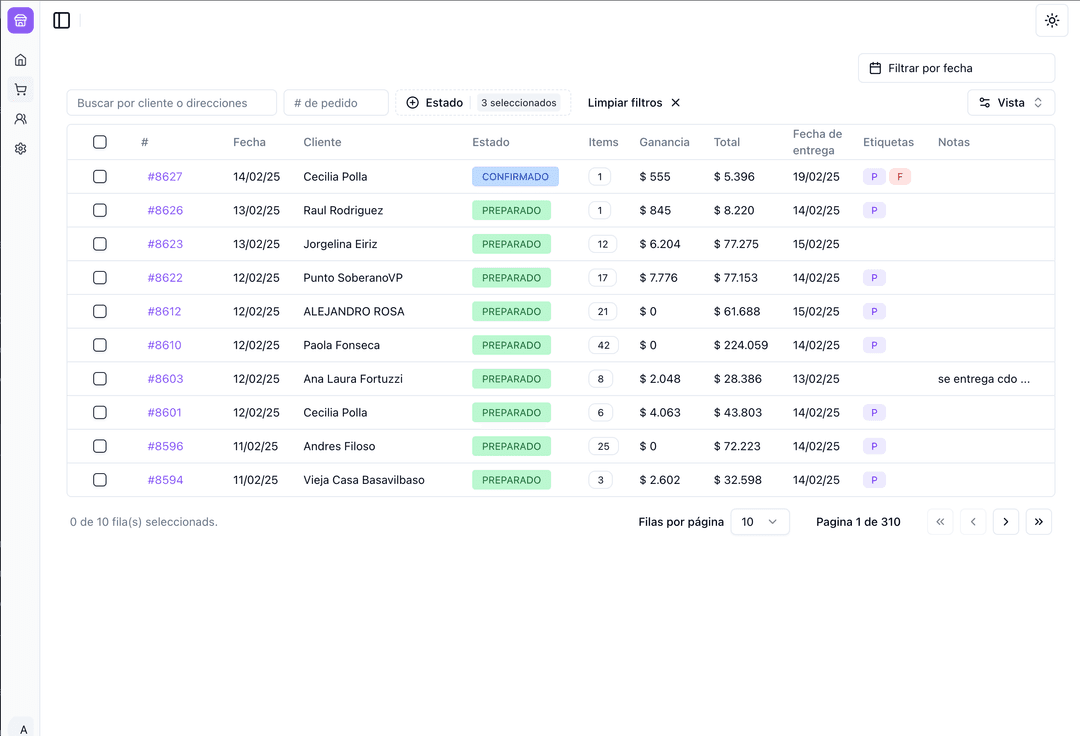The width and height of the screenshot is (1080, 736).
Task: Toggle the dark mode sun icon
Action: tap(1051, 20)
